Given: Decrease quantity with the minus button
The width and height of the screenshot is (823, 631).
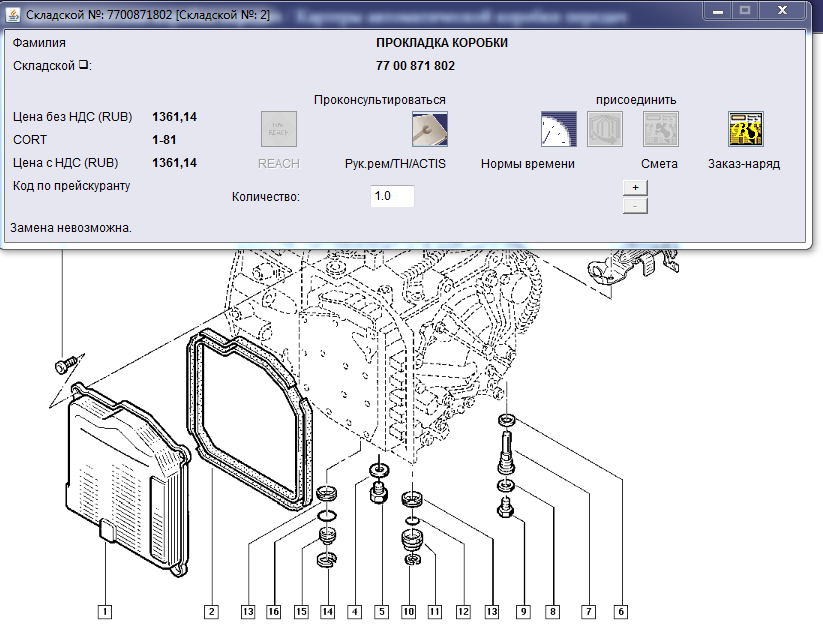Looking at the screenshot, I should point(635,206).
